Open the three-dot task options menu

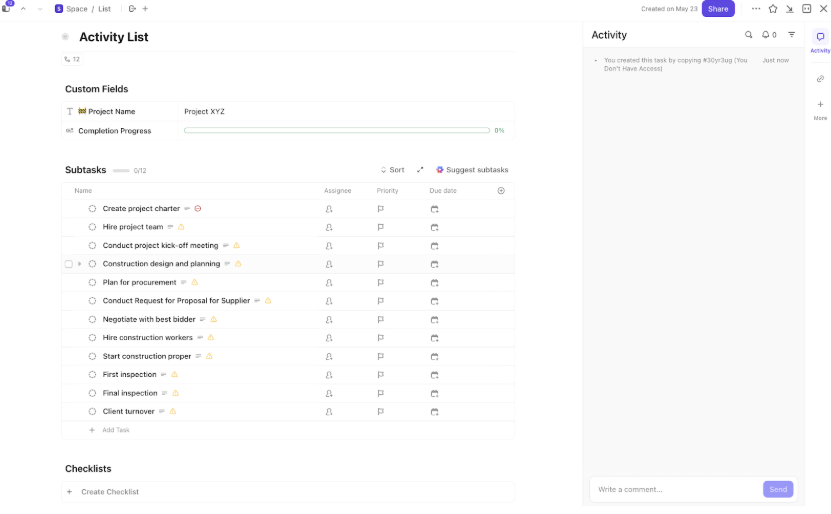point(756,8)
